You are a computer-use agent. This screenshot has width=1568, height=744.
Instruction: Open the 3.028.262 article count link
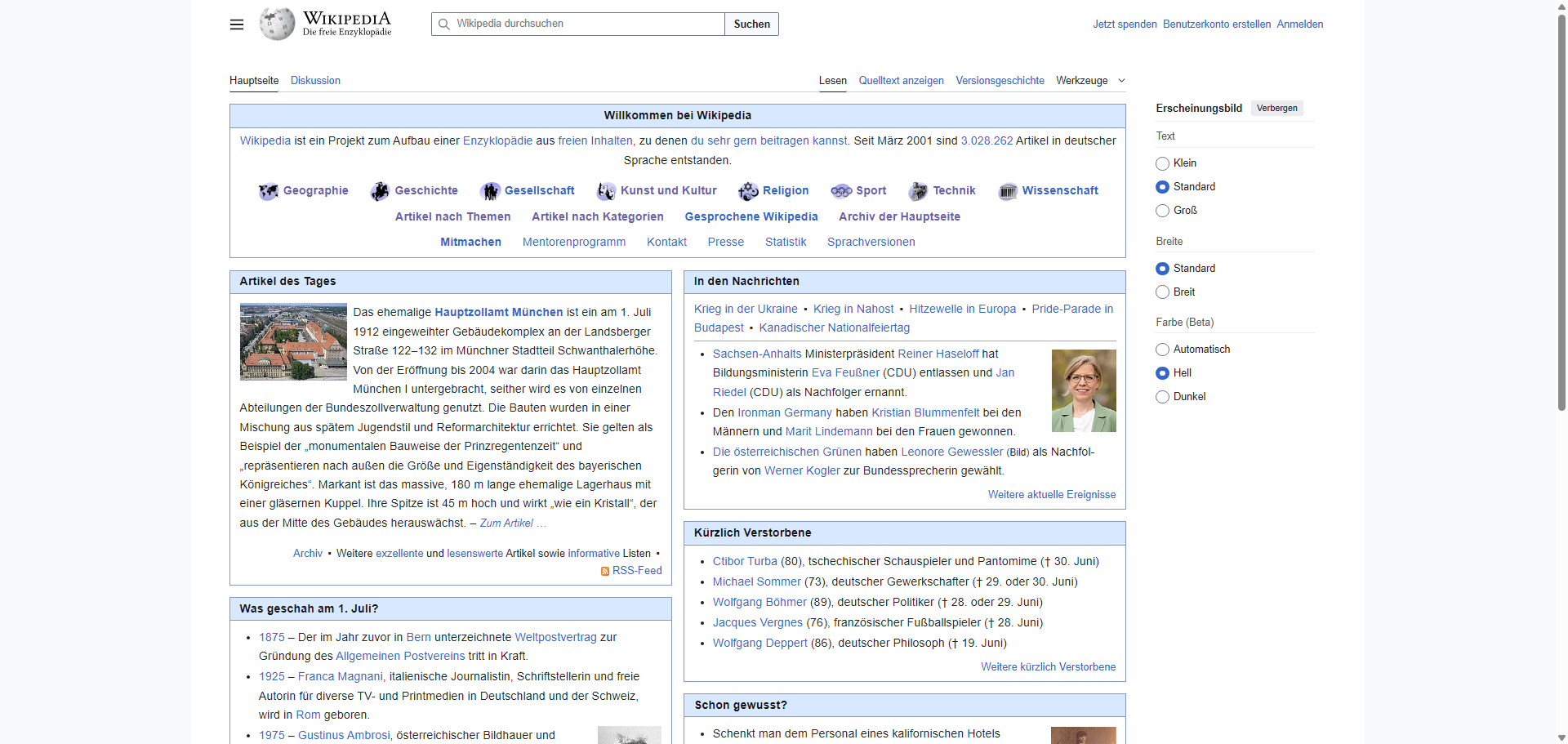pos(987,141)
